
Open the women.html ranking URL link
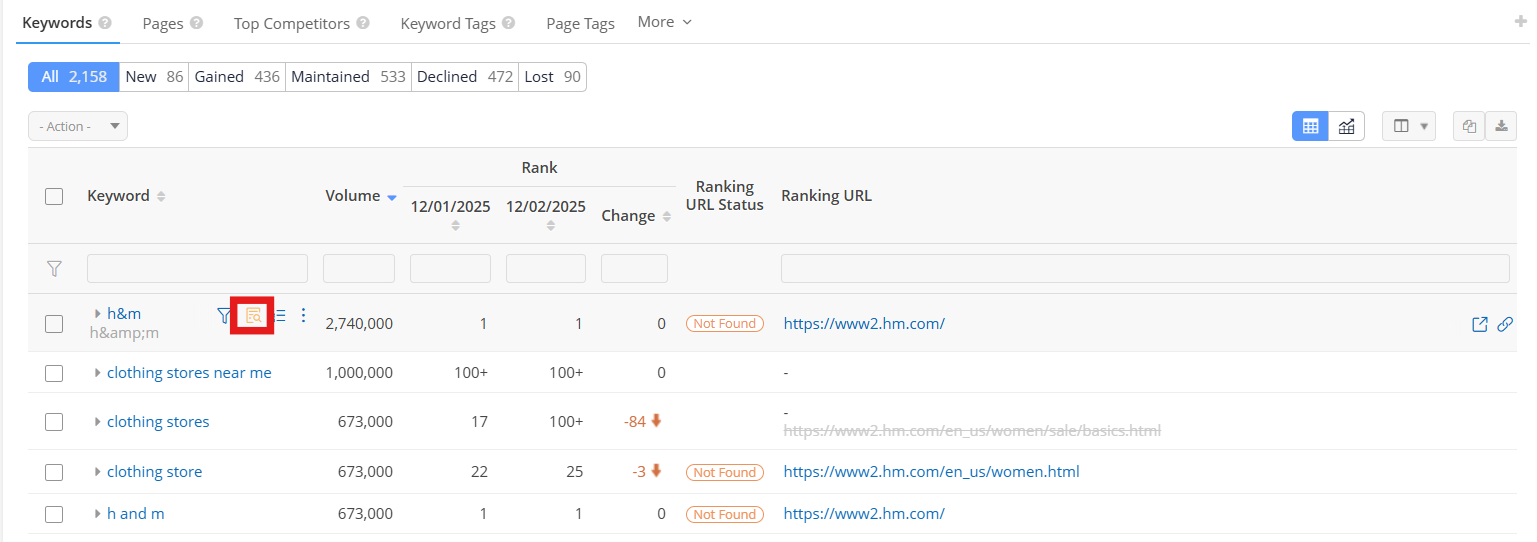click(931, 472)
